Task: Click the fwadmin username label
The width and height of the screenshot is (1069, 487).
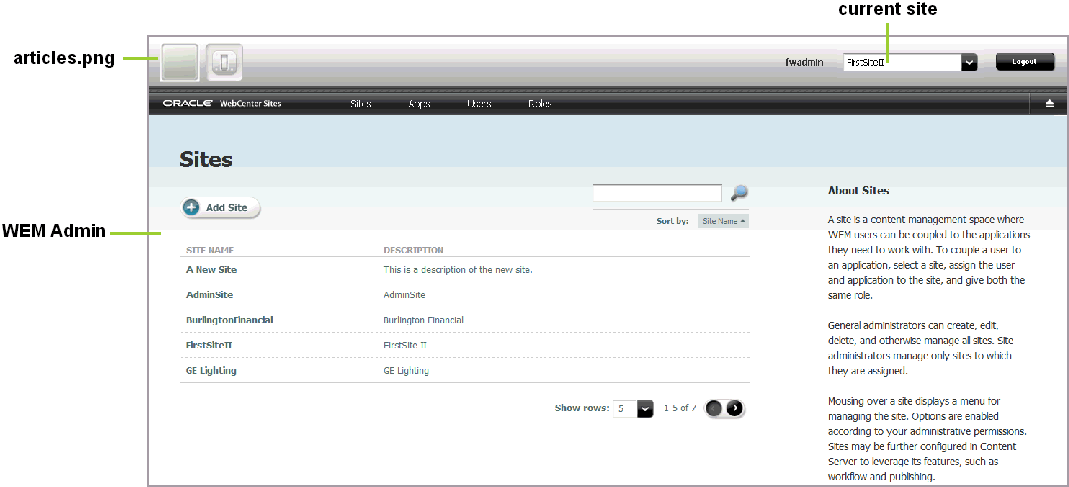Action: [804, 62]
